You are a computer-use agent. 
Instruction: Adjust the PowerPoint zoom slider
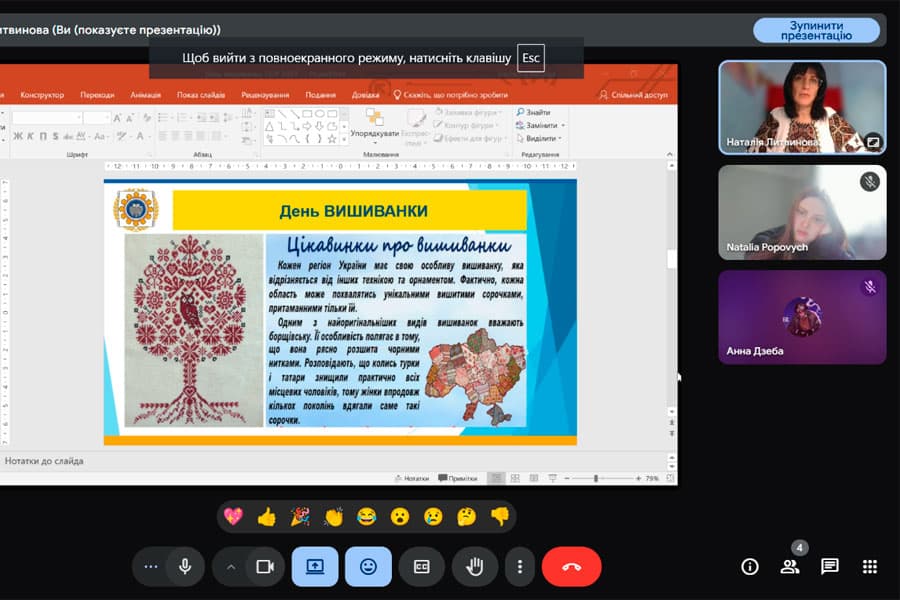(597, 479)
